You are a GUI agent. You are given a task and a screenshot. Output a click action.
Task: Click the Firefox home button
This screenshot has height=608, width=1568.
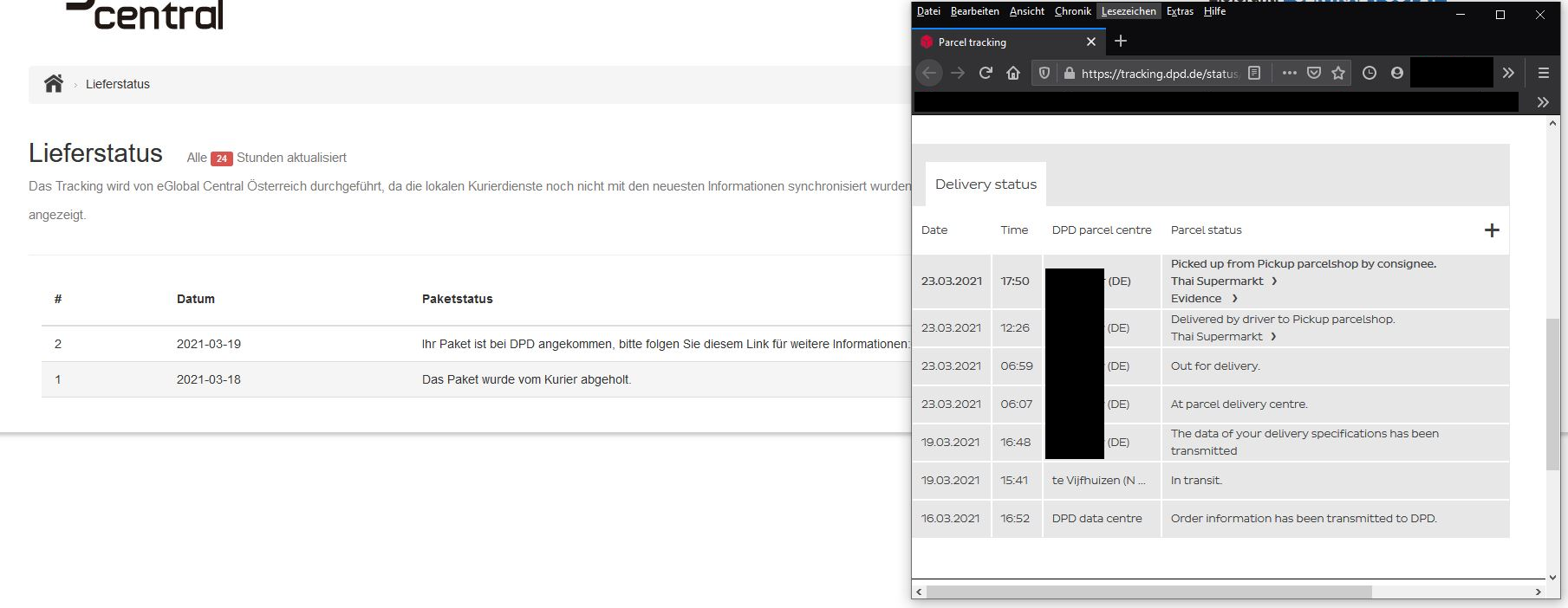1013,73
